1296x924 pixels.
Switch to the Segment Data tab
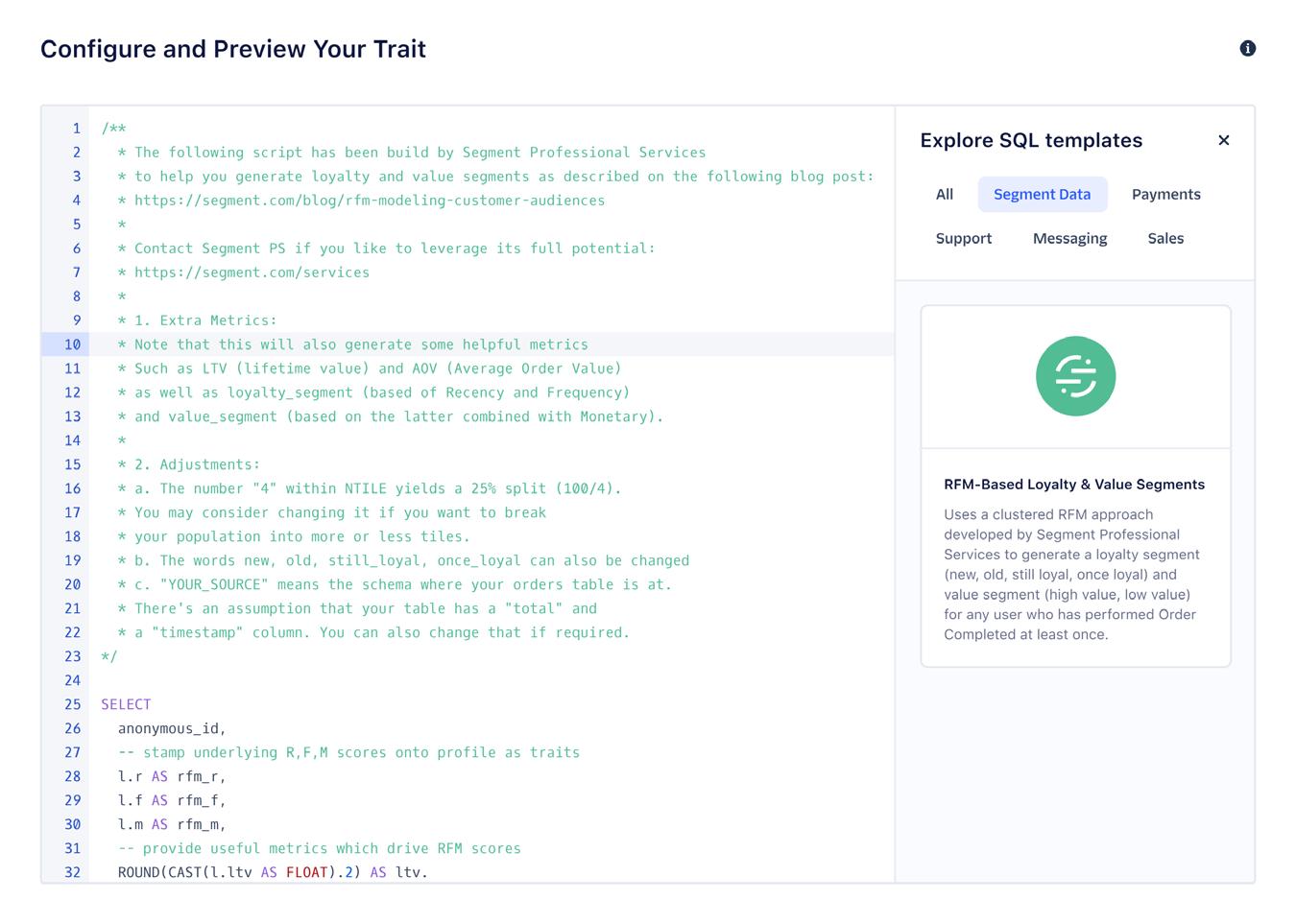tap(1042, 194)
